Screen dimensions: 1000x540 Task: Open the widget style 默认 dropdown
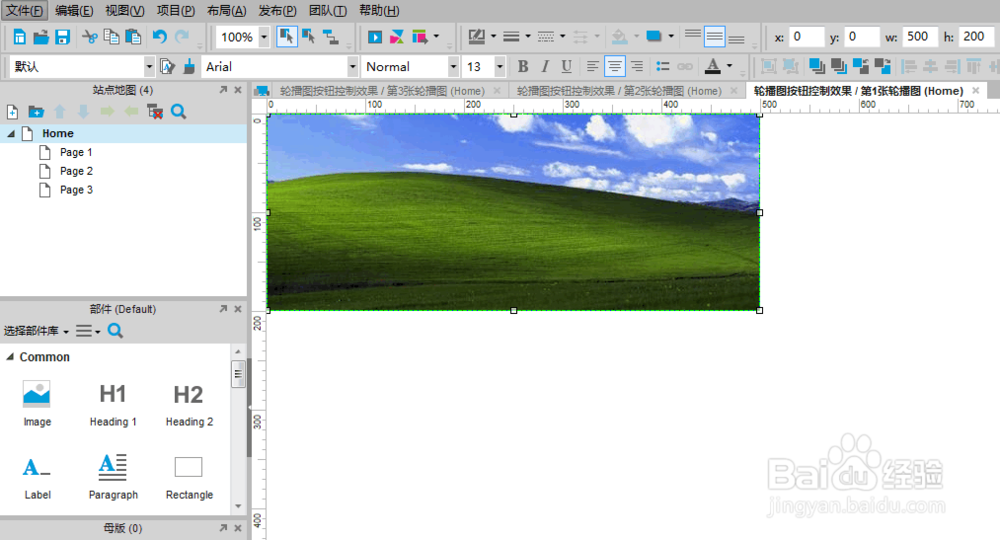(x=149, y=66)
